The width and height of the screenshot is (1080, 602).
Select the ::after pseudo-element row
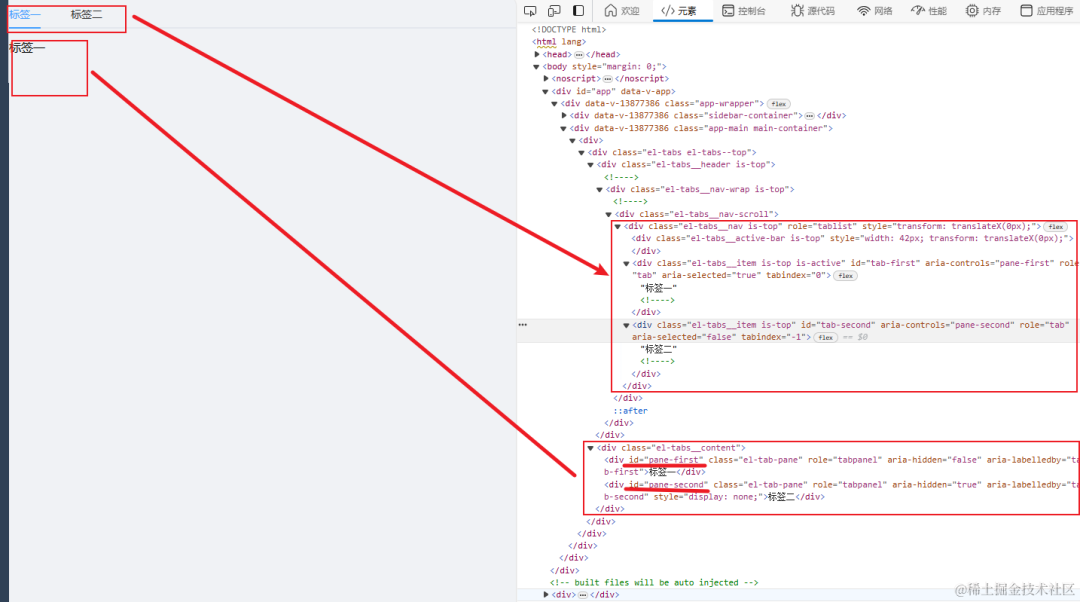coord(630,411)
